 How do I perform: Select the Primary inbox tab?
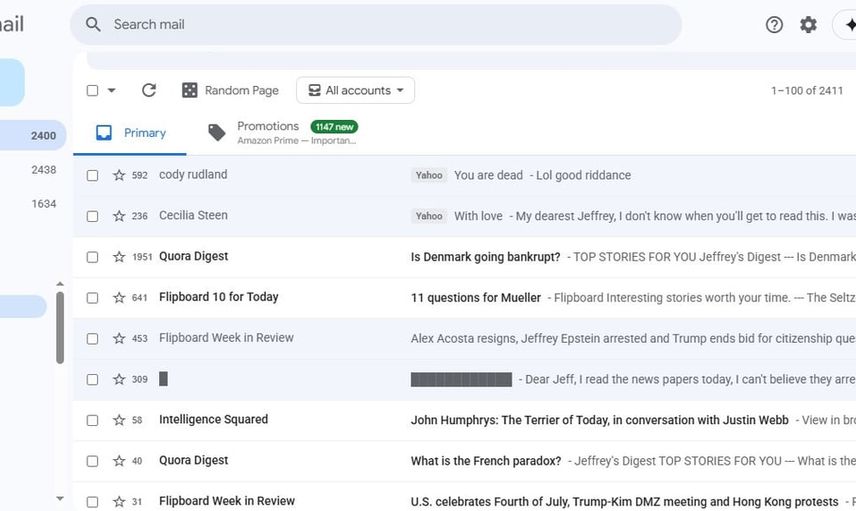click(130, 133)
